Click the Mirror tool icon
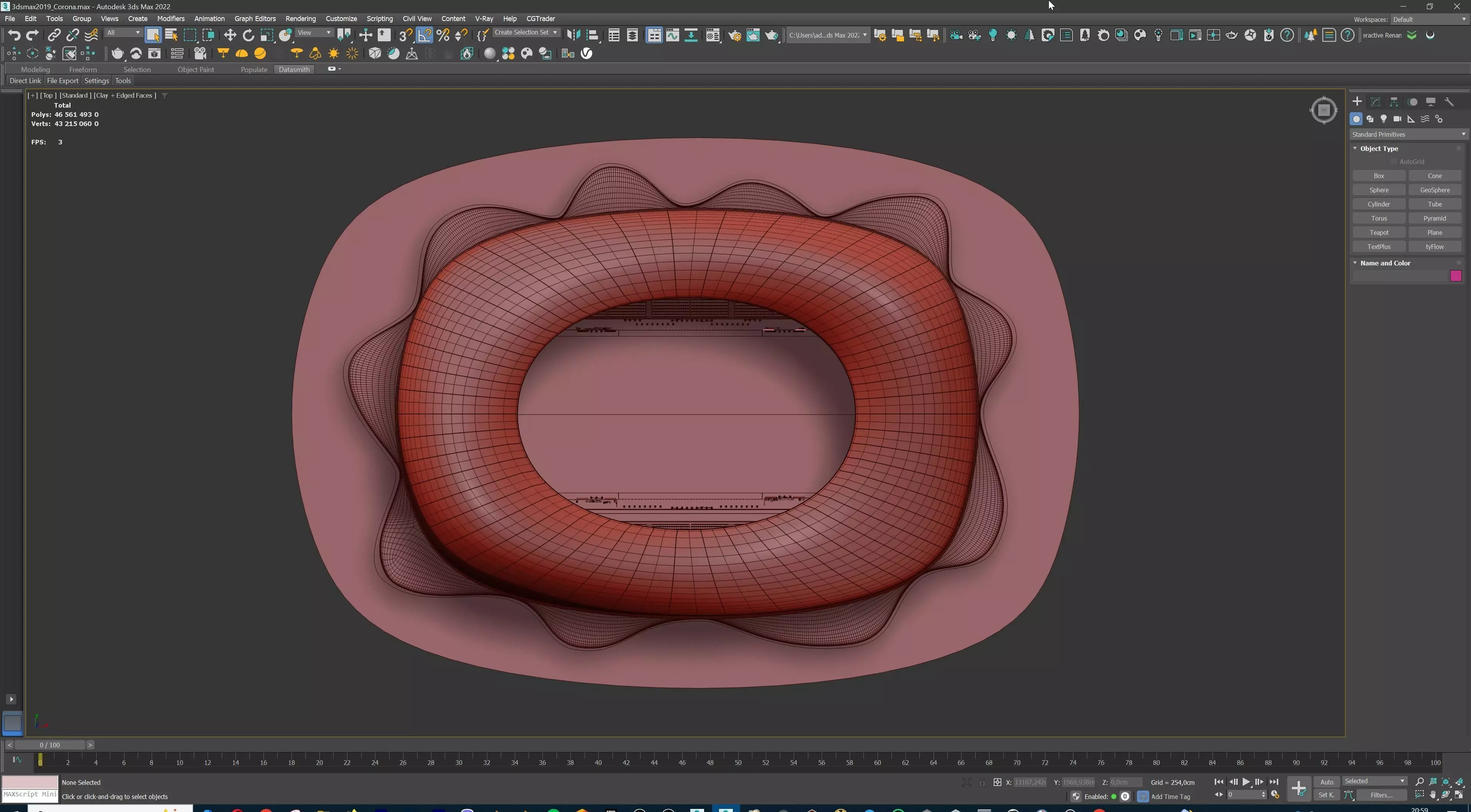 coord(573,35)
